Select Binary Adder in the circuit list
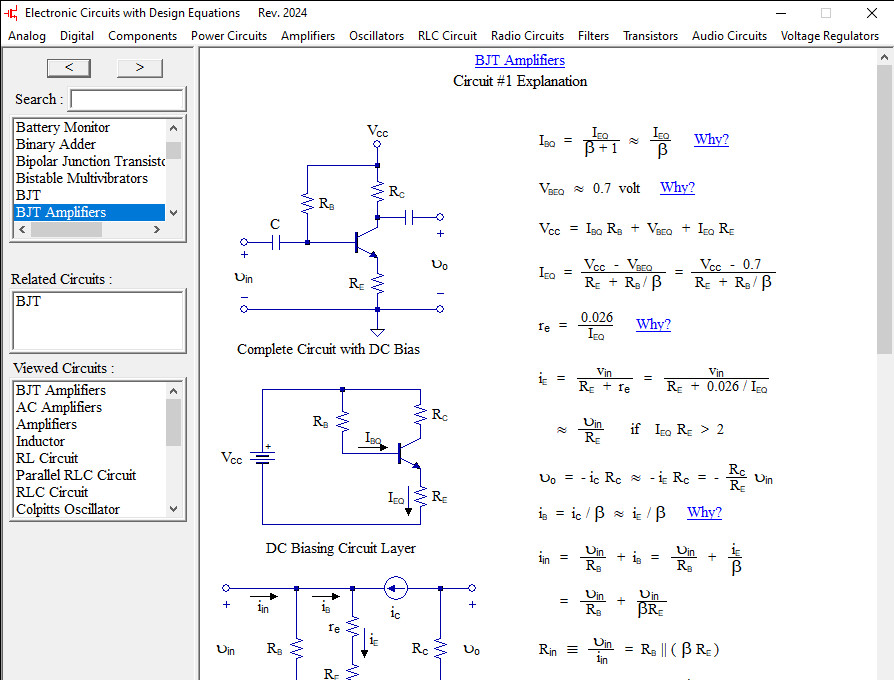 (x=90, y=144)
